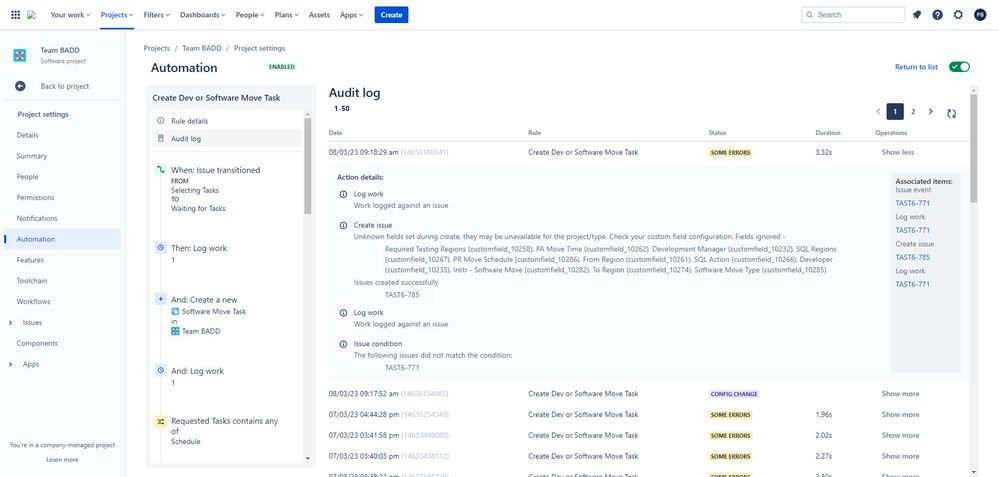The height and width of the screenshot is (477, 999).
Task: Open the app switcher grid icon
Action: click(15, 15)
